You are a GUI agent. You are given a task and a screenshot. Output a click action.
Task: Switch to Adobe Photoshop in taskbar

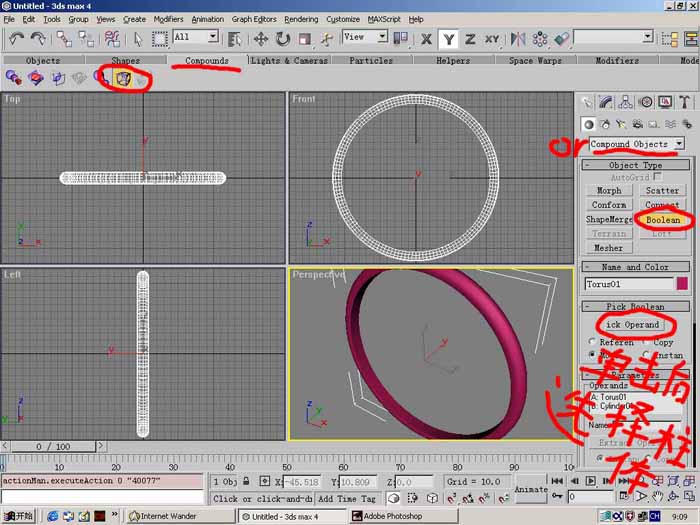pos(404,516)
